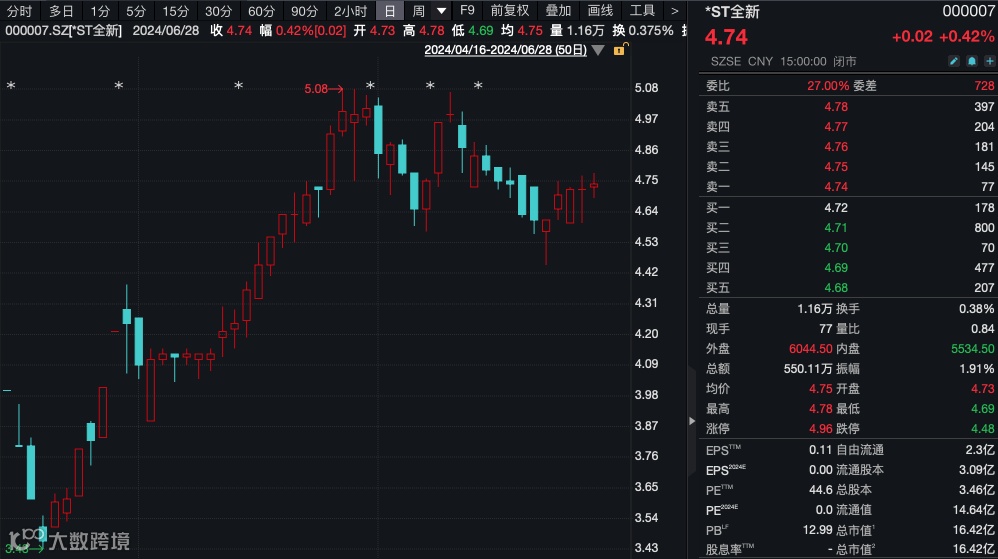Screen dimensions: 998x559
Task: Expand the side panel collapse arrow
Action: pos(692,421)
